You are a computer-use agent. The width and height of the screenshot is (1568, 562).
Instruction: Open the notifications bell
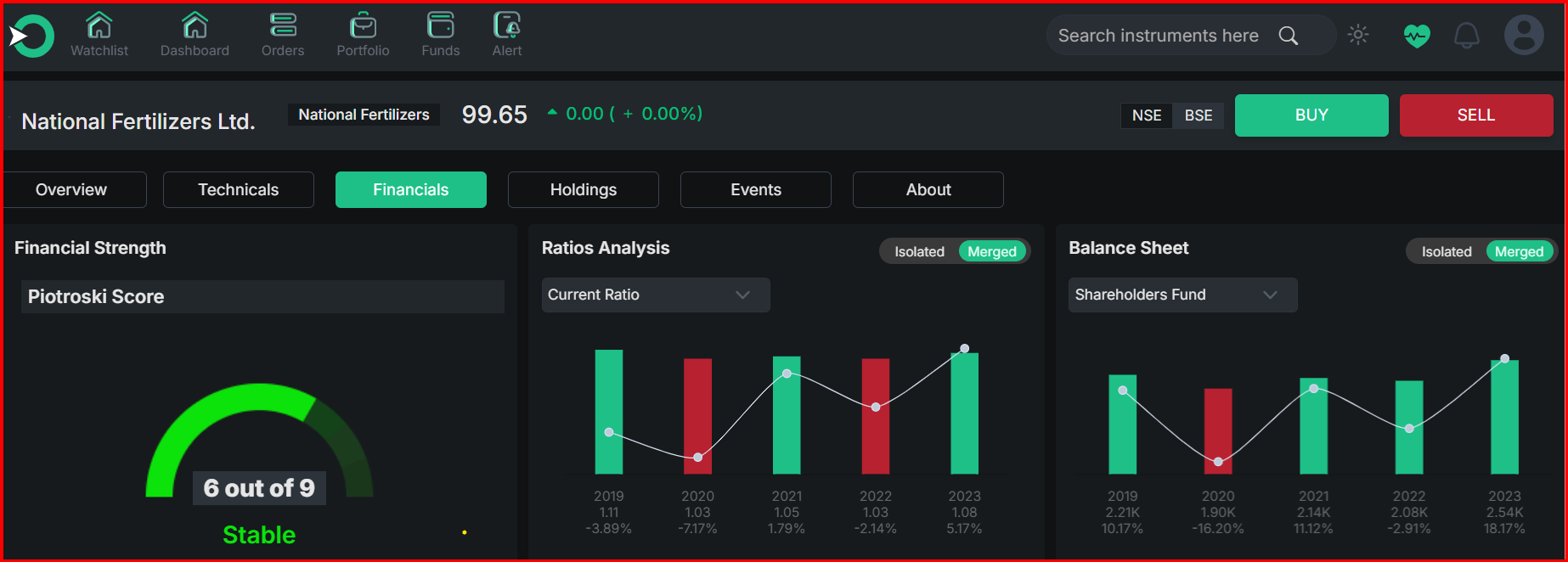click(1467, 36)
